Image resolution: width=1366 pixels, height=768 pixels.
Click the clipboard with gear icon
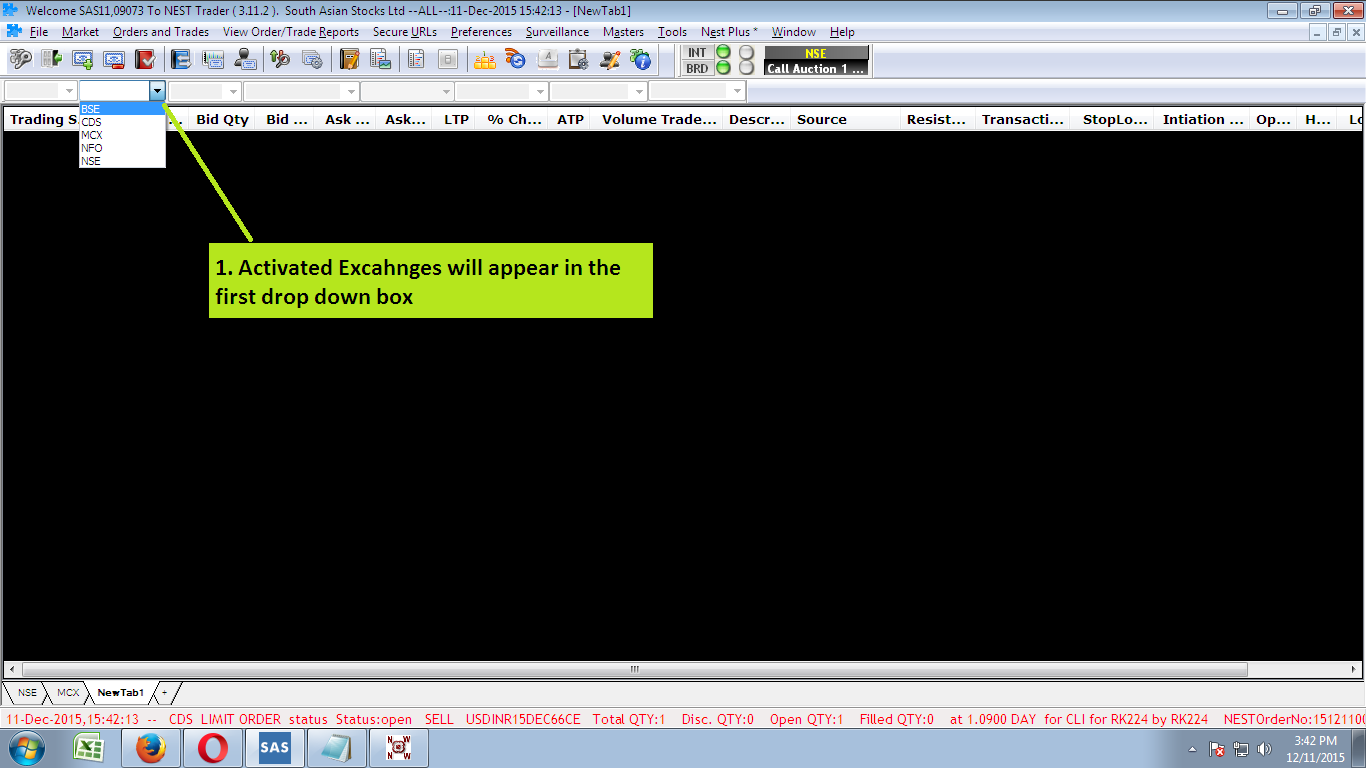pos(578,60)
